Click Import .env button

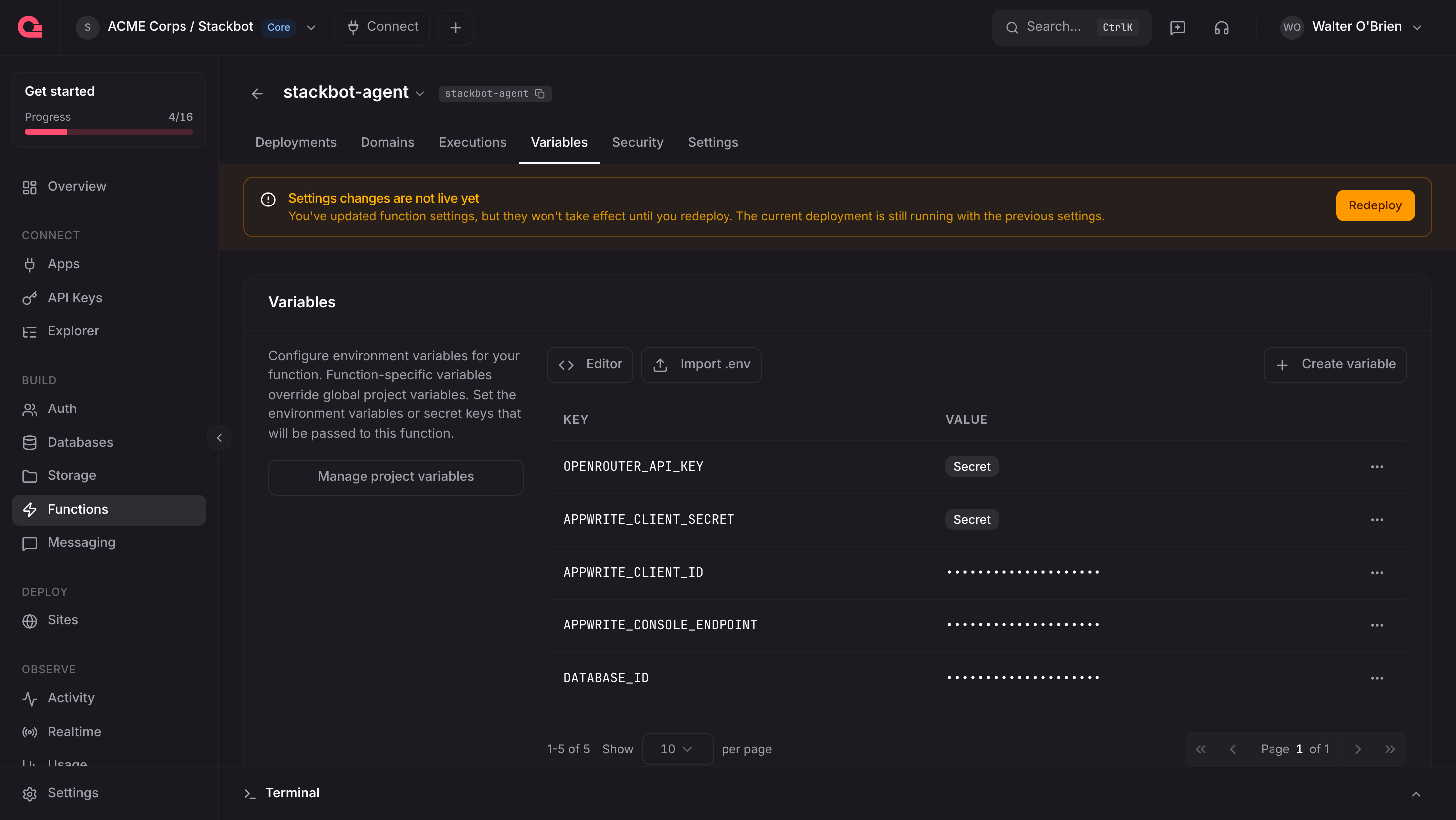pos(701,365)
